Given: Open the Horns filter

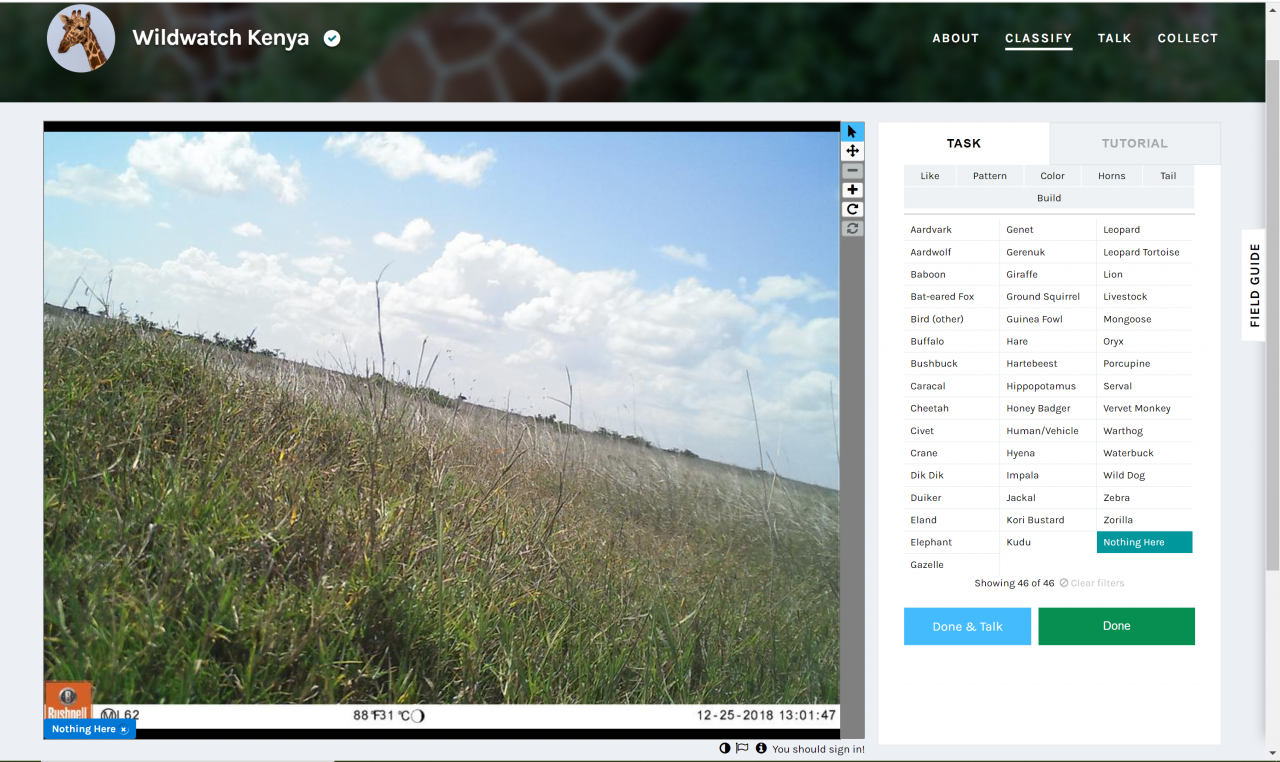Looking at the screenshot, I should (1111, 176).
